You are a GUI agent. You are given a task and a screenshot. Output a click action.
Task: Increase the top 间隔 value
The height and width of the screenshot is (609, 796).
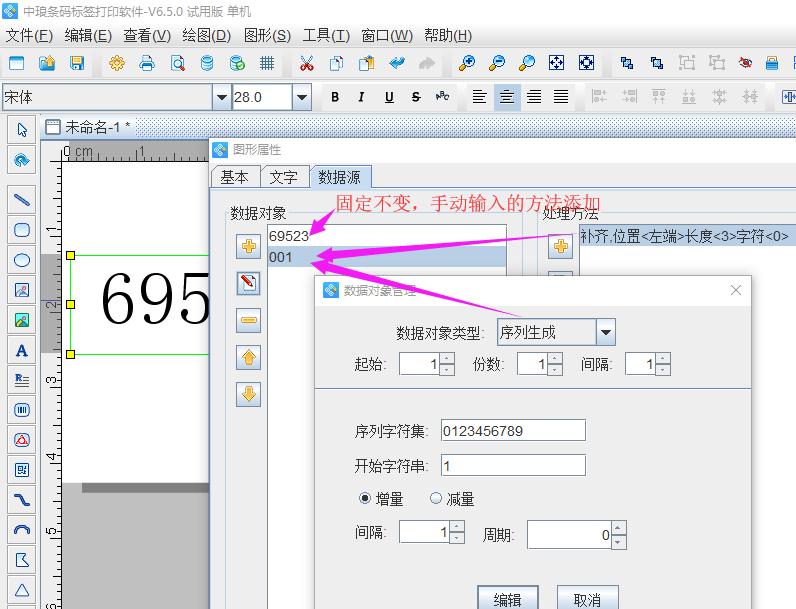click(x=662, y=358)
